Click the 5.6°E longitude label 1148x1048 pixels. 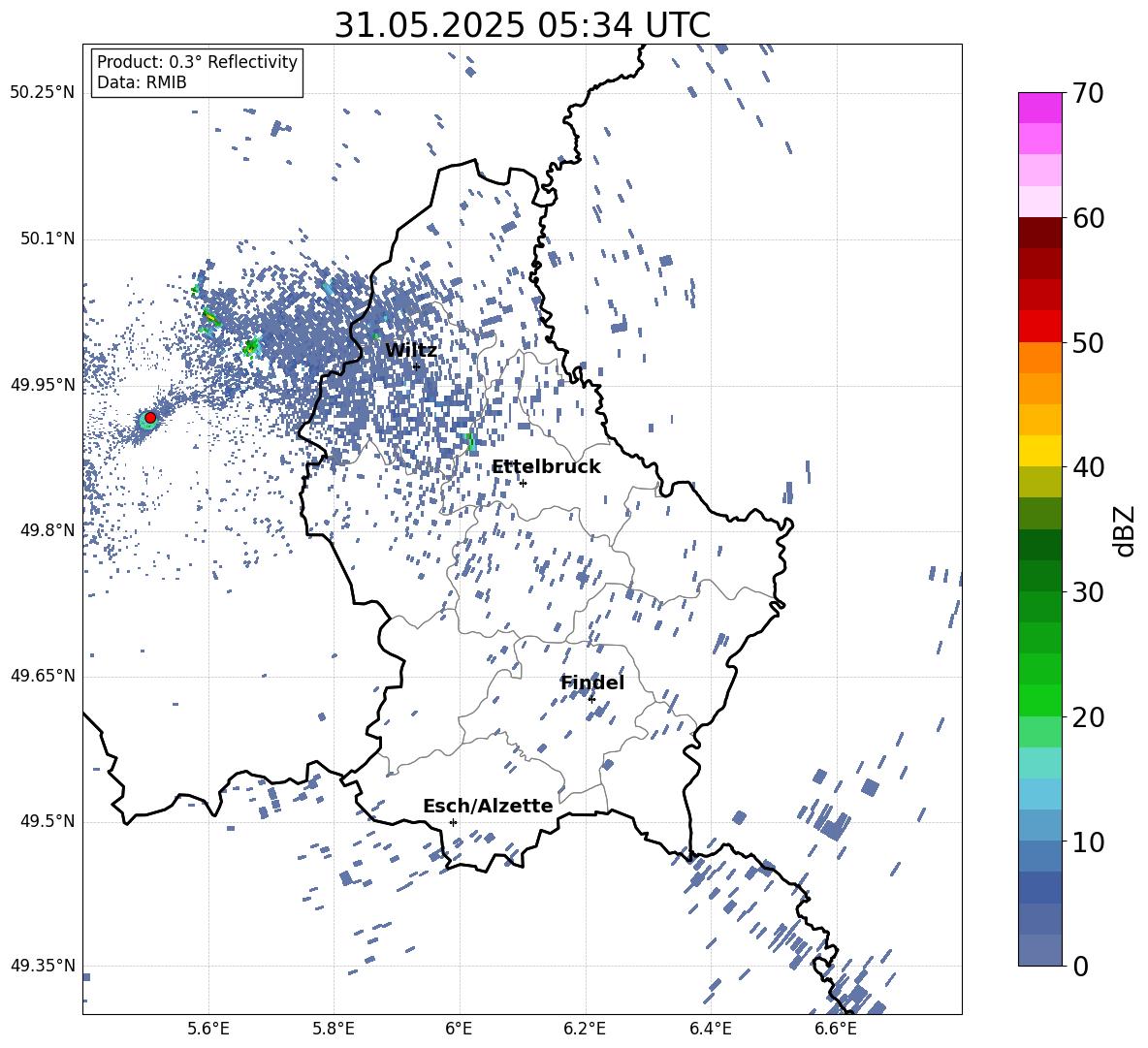pos(208,1029)
